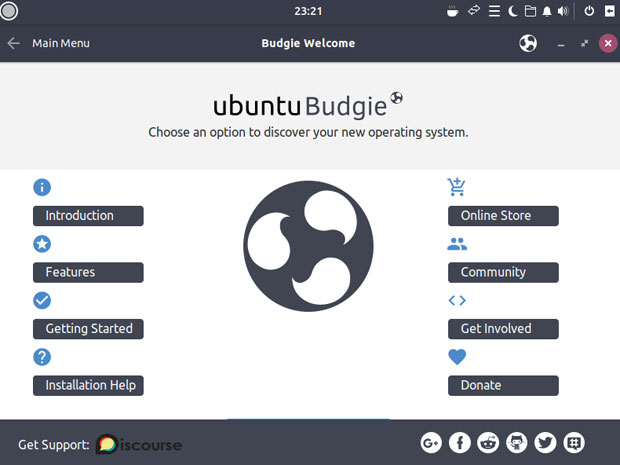Open the Google Plus social link
The image size is (620, 465).
pyautogui.click(x=431, y=443)
